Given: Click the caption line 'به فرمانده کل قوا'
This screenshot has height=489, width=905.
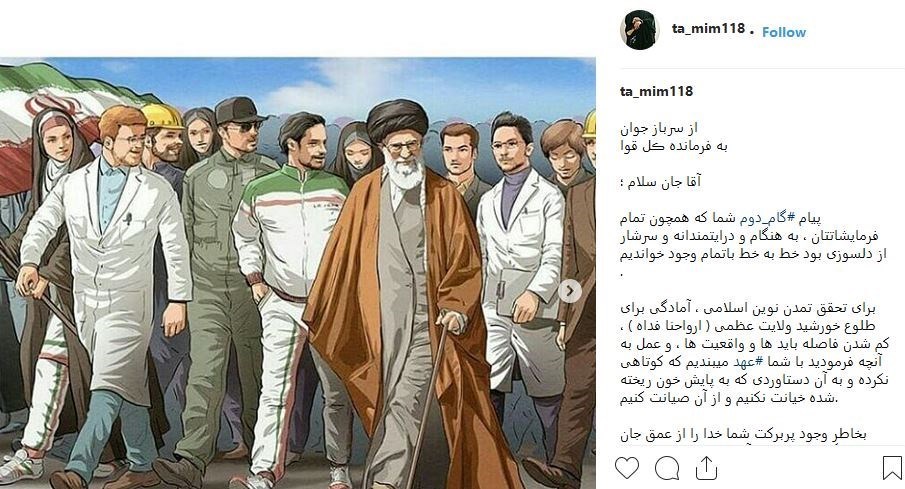Looking at the screenshot, I should 674,147.
